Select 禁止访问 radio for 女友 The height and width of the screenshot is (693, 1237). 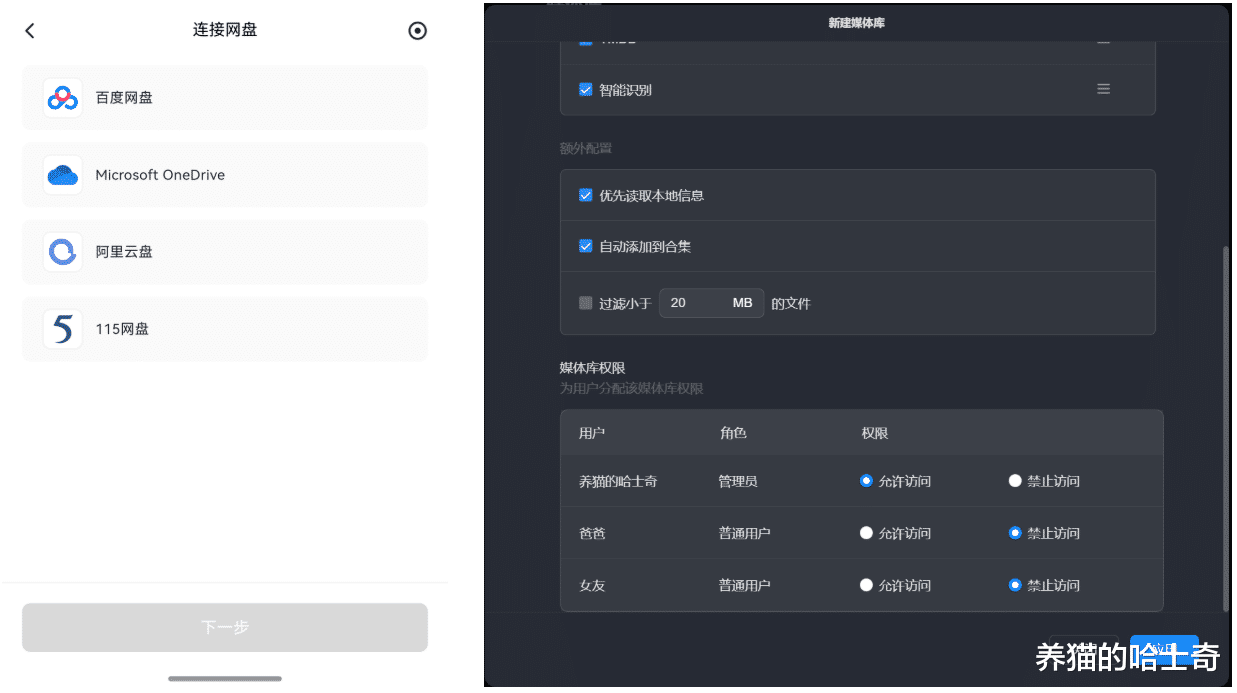pyautogui.click(x=1015, y=585)
